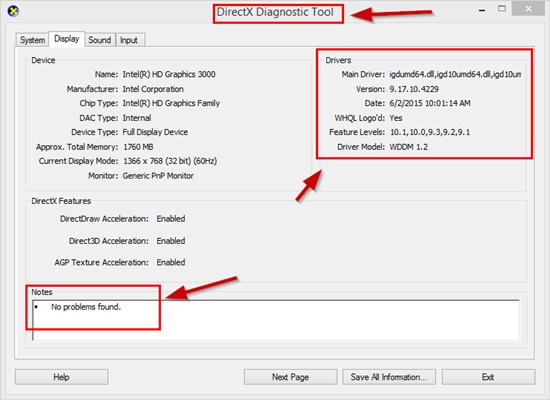Click display mode '1366 x 768 (32 bit) (60Hz)'

[x=170, y=161]
